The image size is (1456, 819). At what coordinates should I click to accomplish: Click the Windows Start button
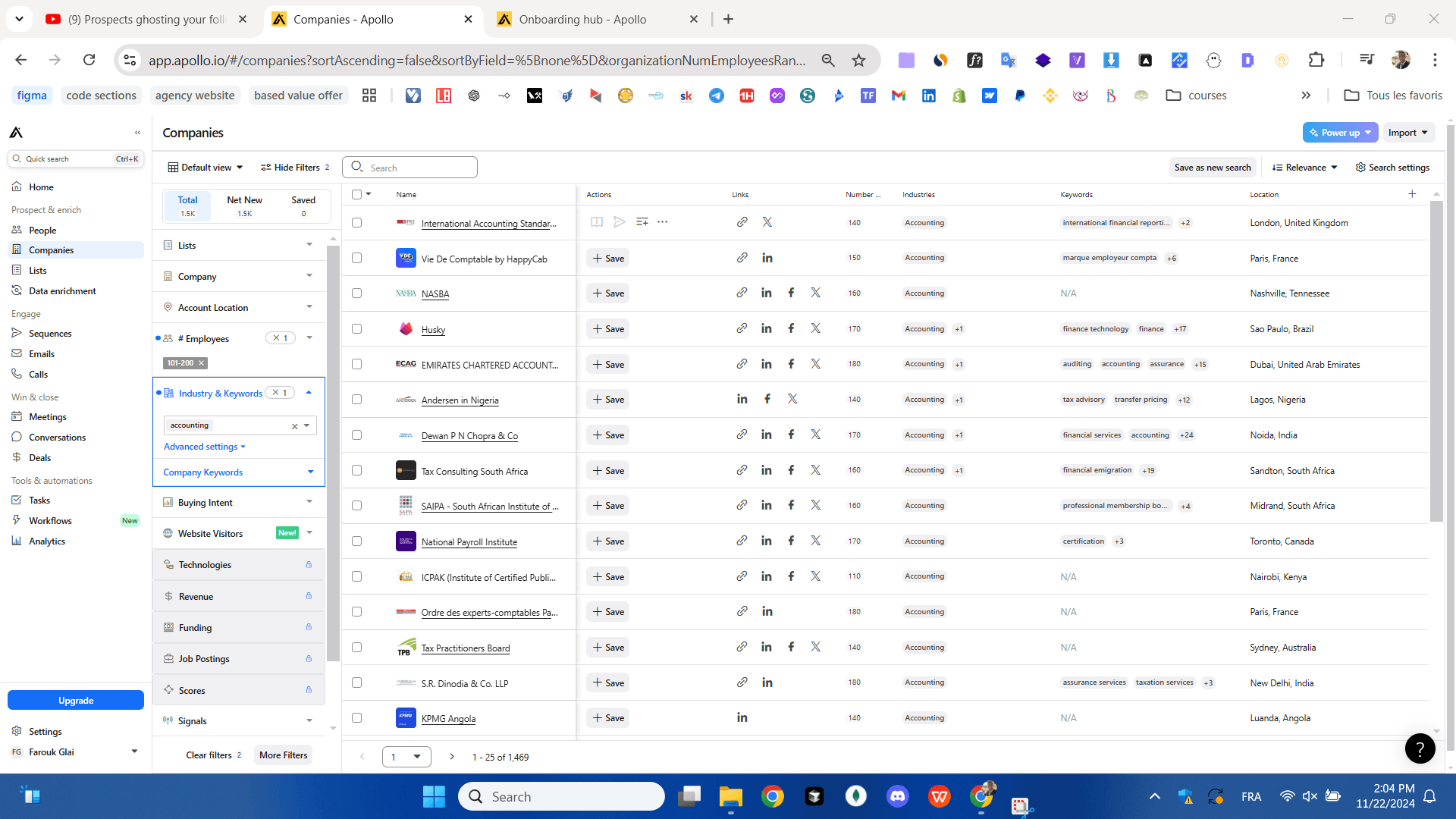tap(434, 796)
